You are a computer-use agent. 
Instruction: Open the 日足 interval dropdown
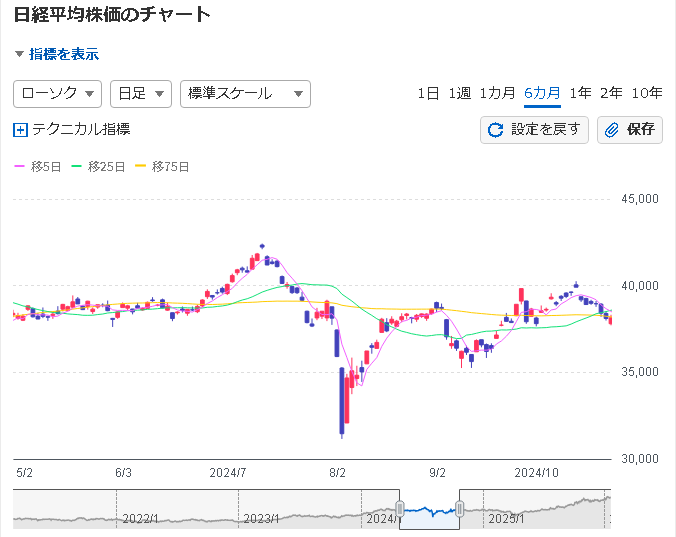[x=140, y=93]
